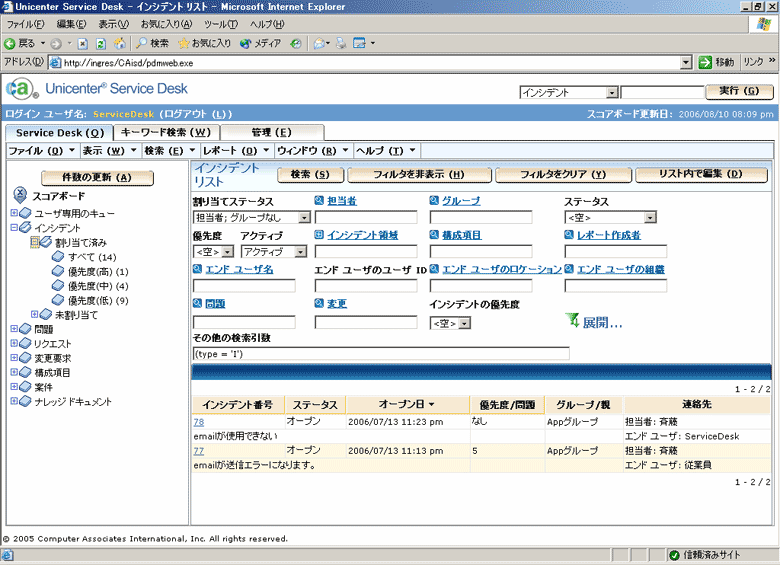Screen dimensions: 780x565
Task: Click lookup icon next to 構成項目
Action: (434, 235)
